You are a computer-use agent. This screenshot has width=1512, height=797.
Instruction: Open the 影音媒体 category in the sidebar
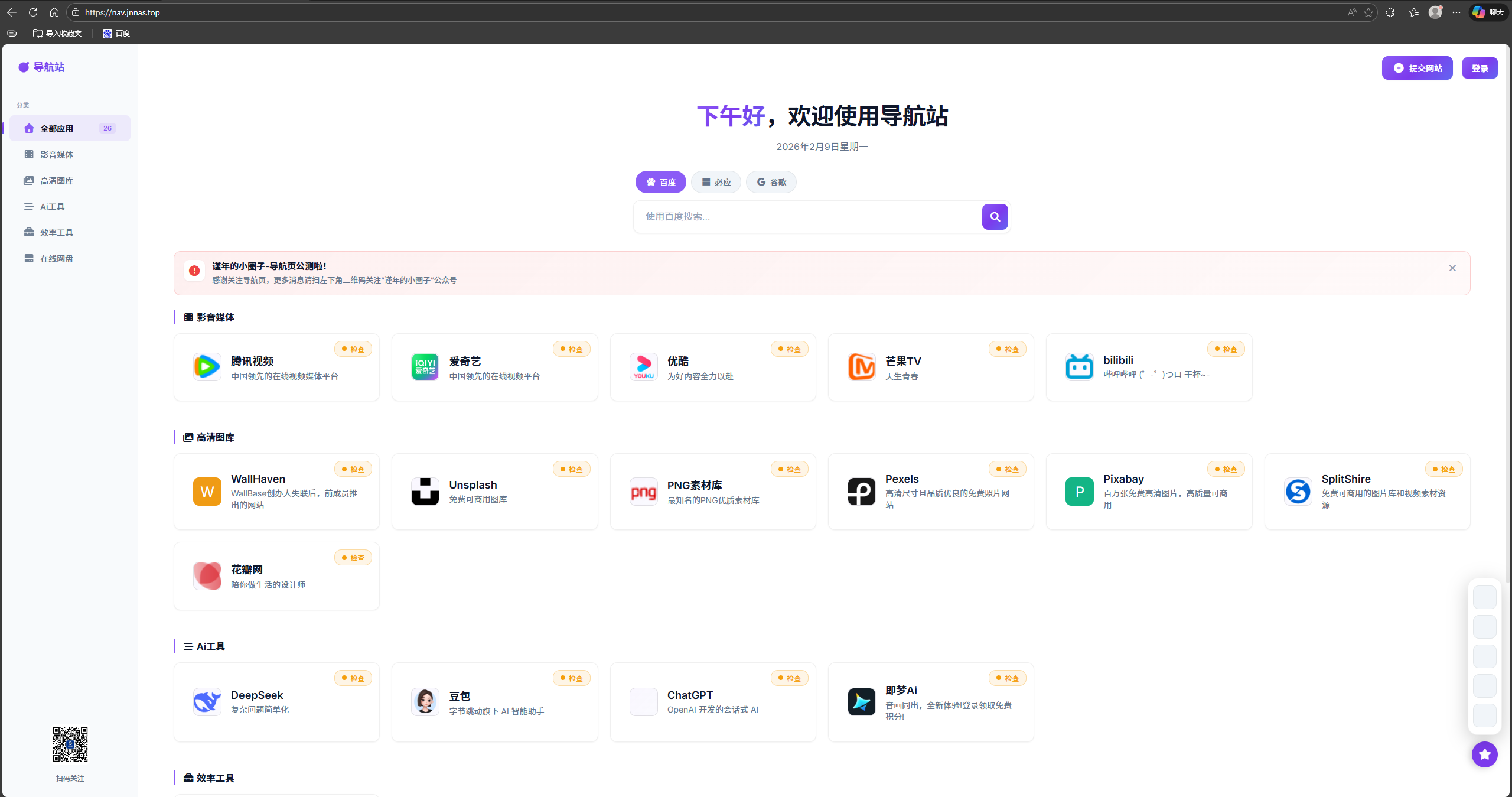pos(57,155)
